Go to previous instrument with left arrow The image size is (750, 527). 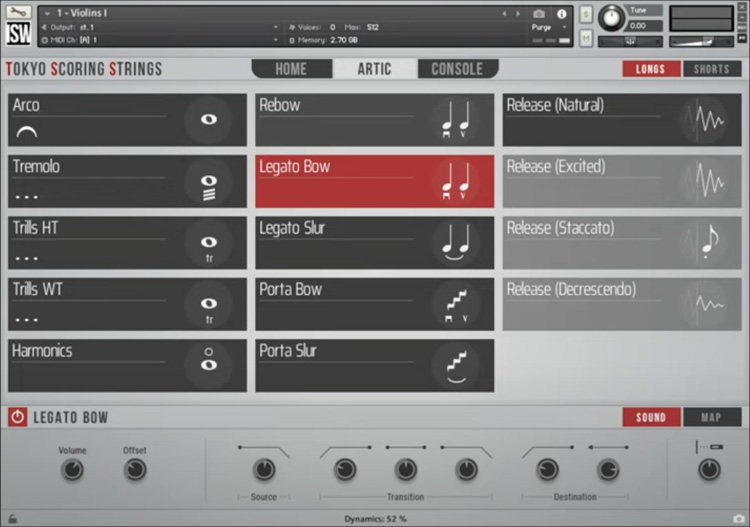click(x=504, y=14)
